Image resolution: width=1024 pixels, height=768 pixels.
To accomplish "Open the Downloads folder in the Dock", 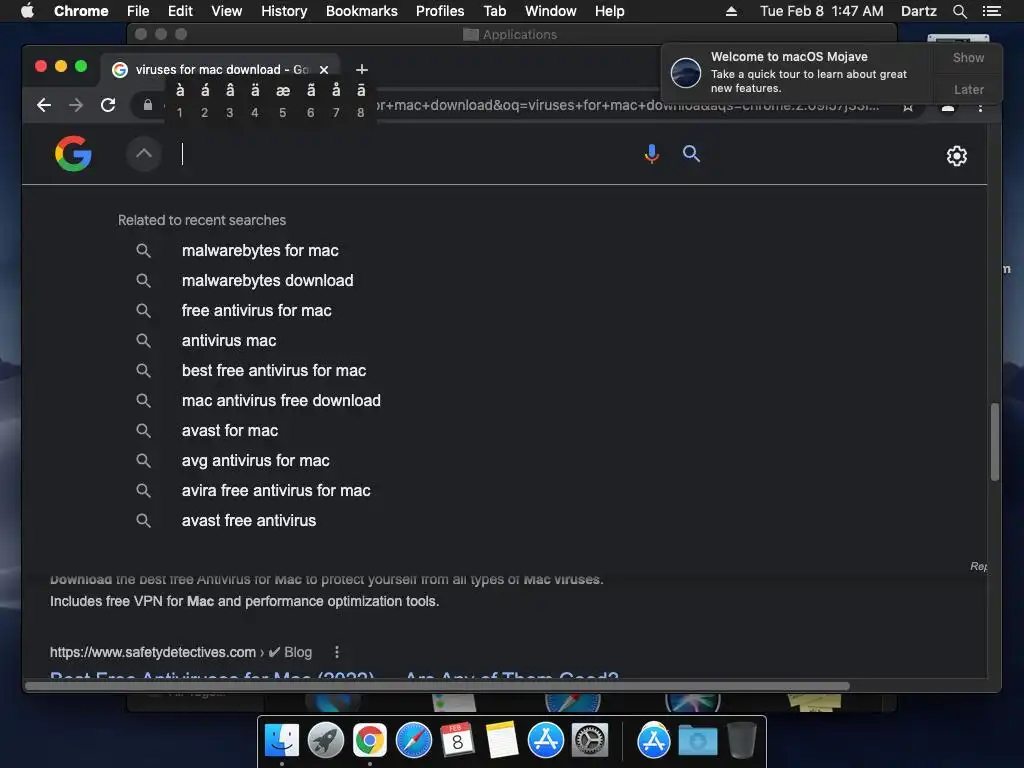I will tap(697, 741).
